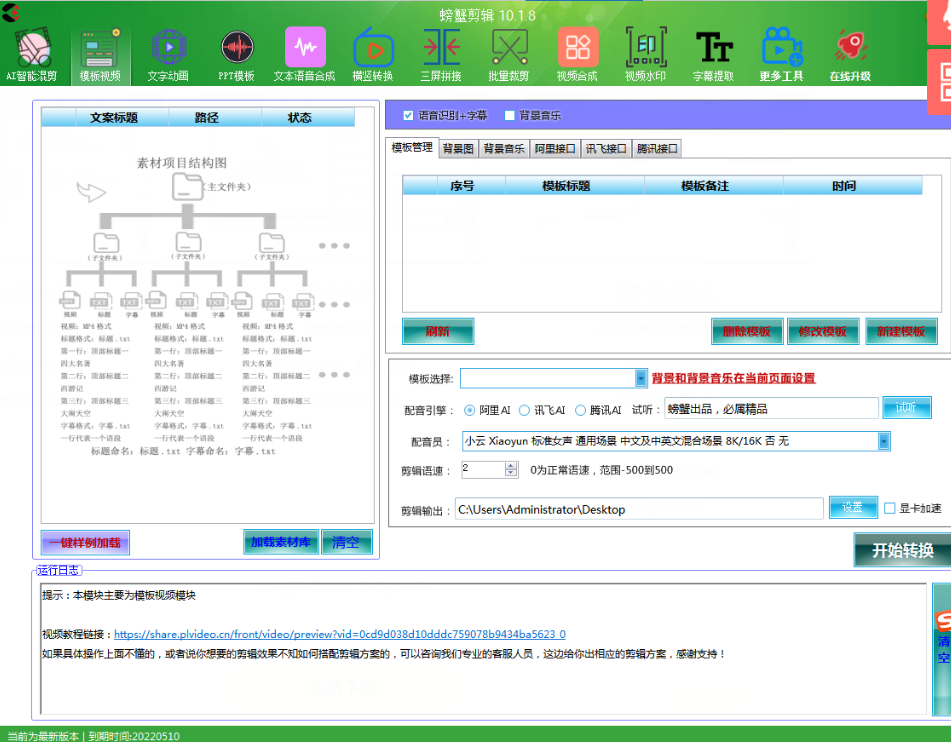Select the 文字动画 tool

tap(168, 50)
